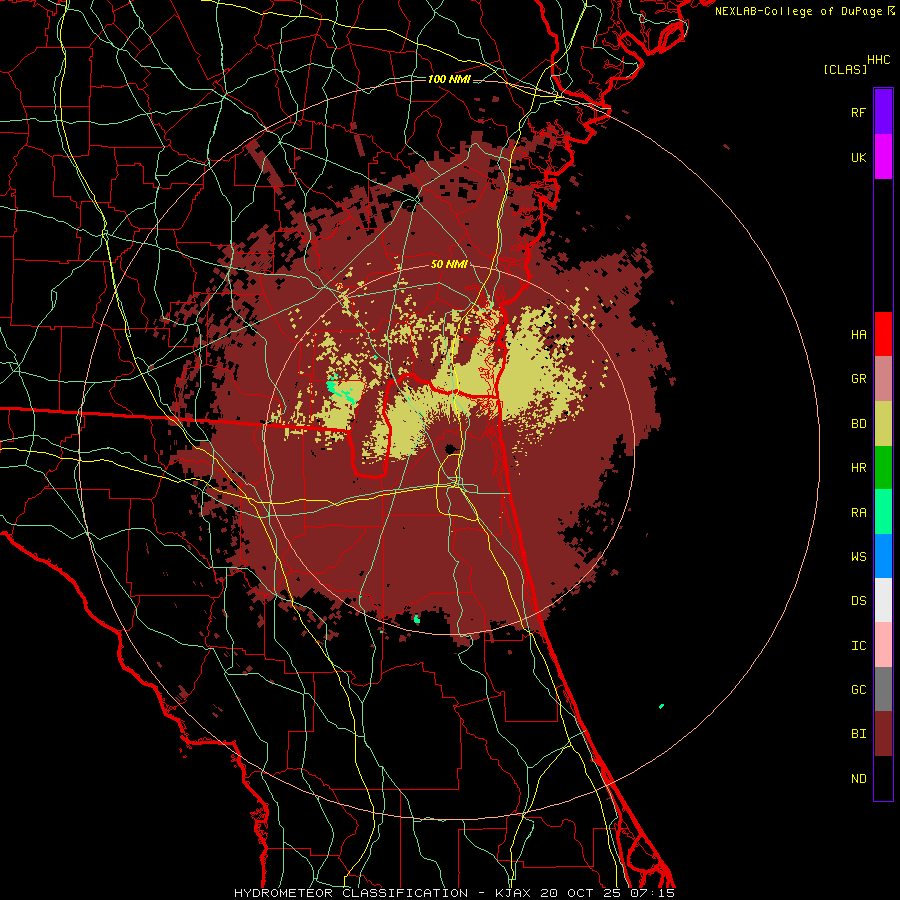Click the purple RF legend swatch
The width and height of the screenshot is (900, 900).
coord(883,112)
